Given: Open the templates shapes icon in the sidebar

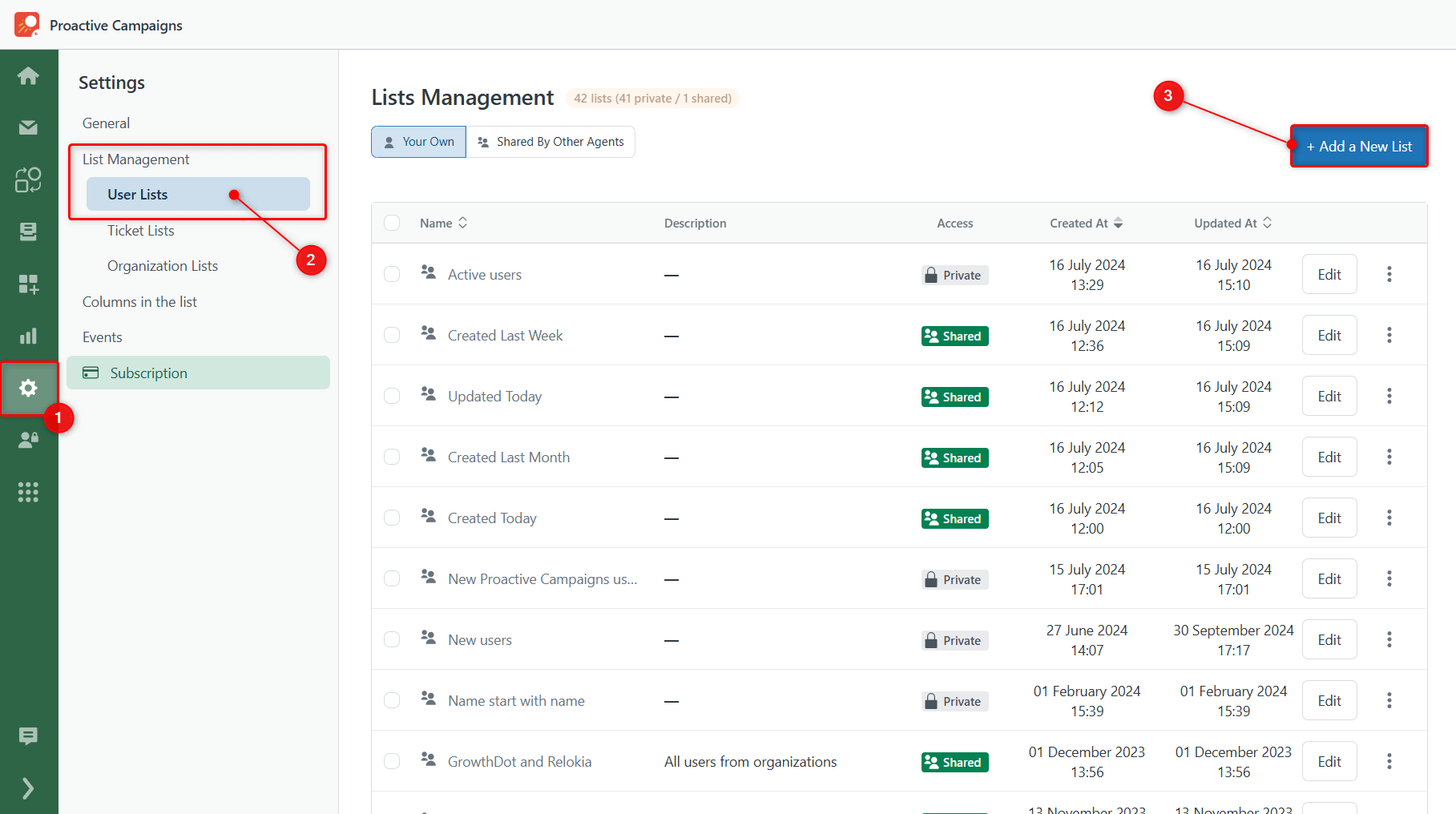Looking at the screenshot, I should pos(28,179).
